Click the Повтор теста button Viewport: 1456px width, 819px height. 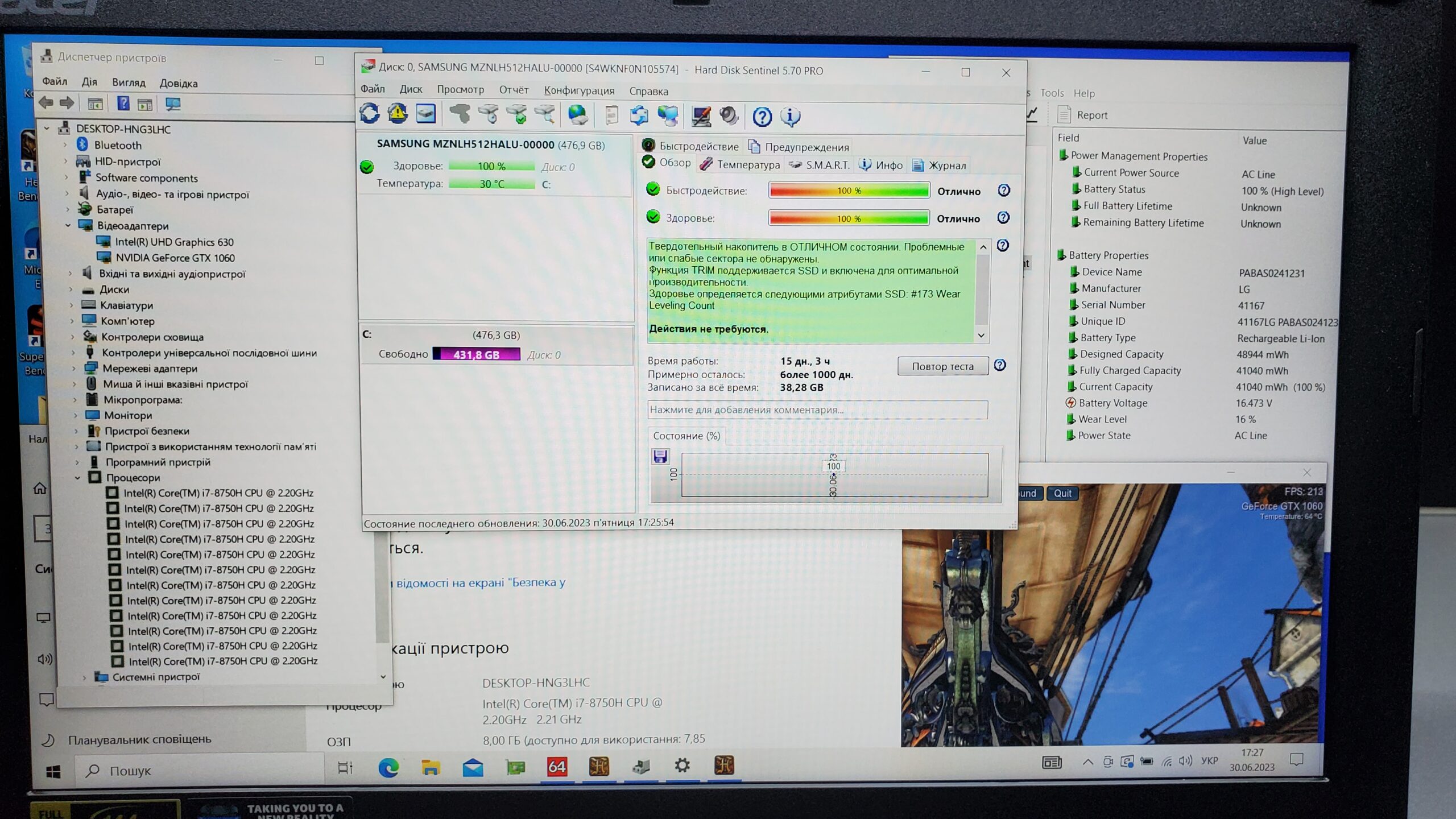pos(942,366)
